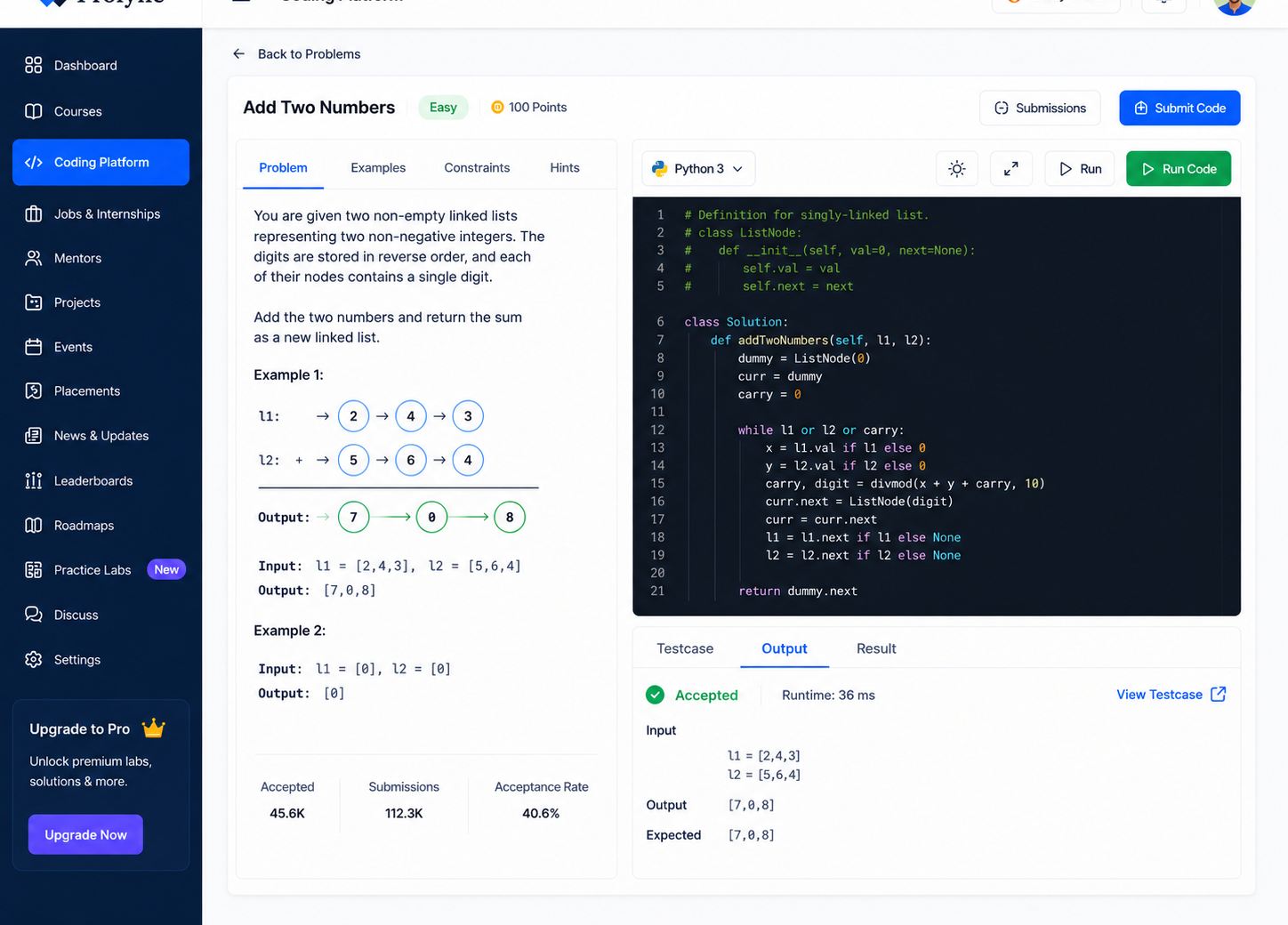Image resolution: width=1288 pixels, height=925 pixels.
Task: Click the back arrow to Problems
Action: (238, 54)
